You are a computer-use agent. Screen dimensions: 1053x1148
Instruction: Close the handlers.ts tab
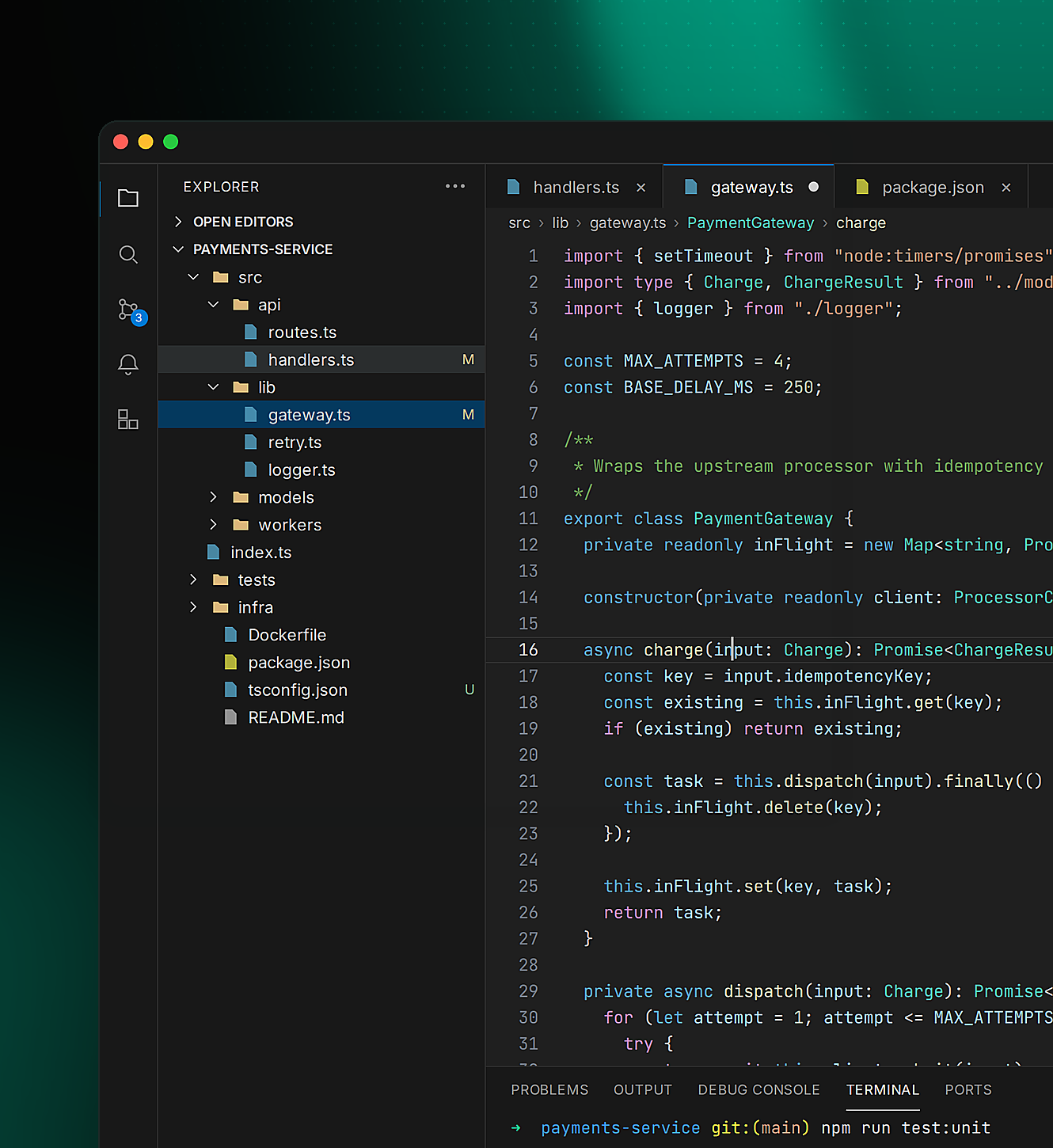tap(641, 188)
